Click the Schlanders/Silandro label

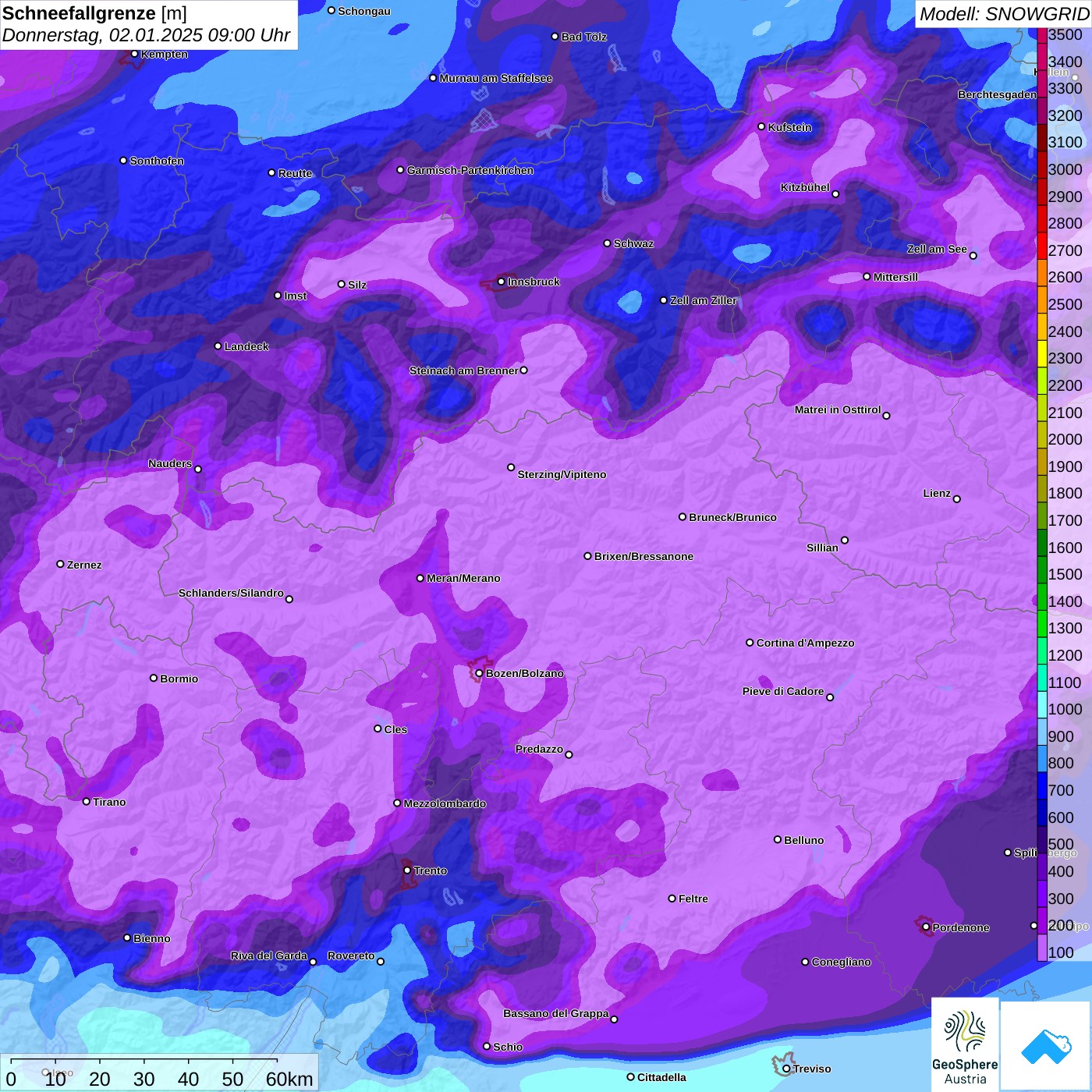click(x=231, y=593)
